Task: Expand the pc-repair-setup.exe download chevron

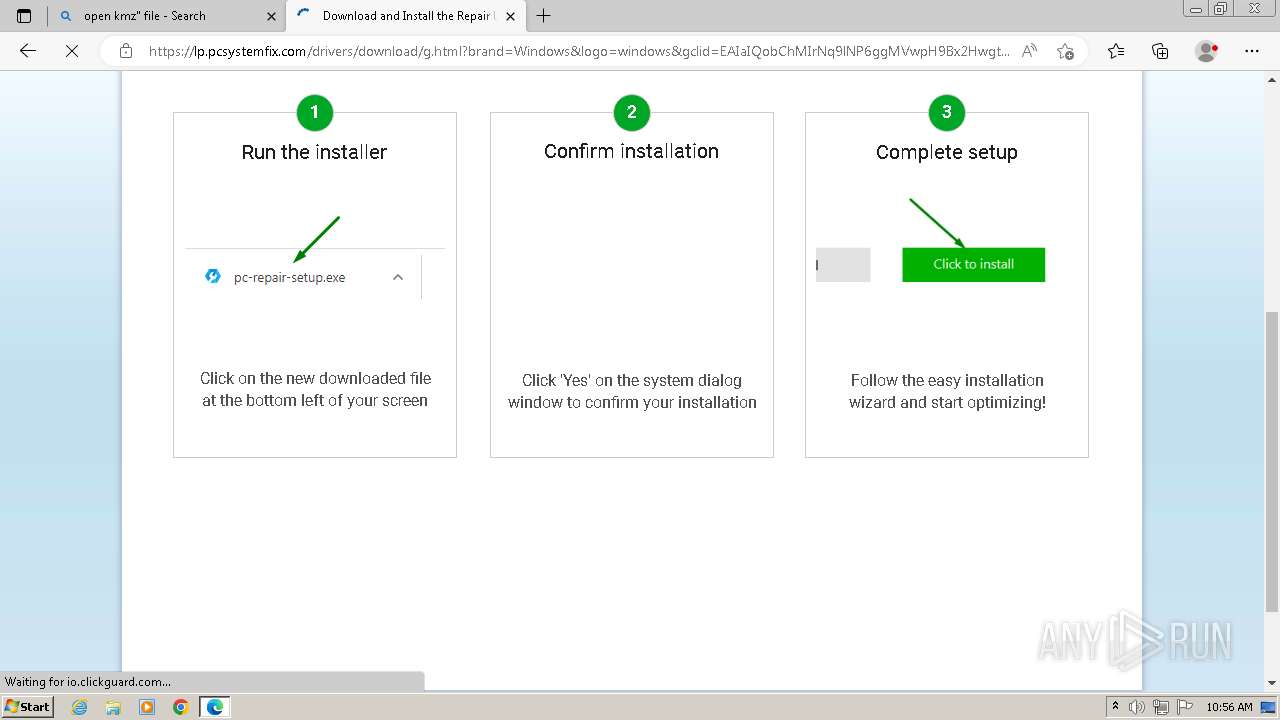Action: (398, 277)
